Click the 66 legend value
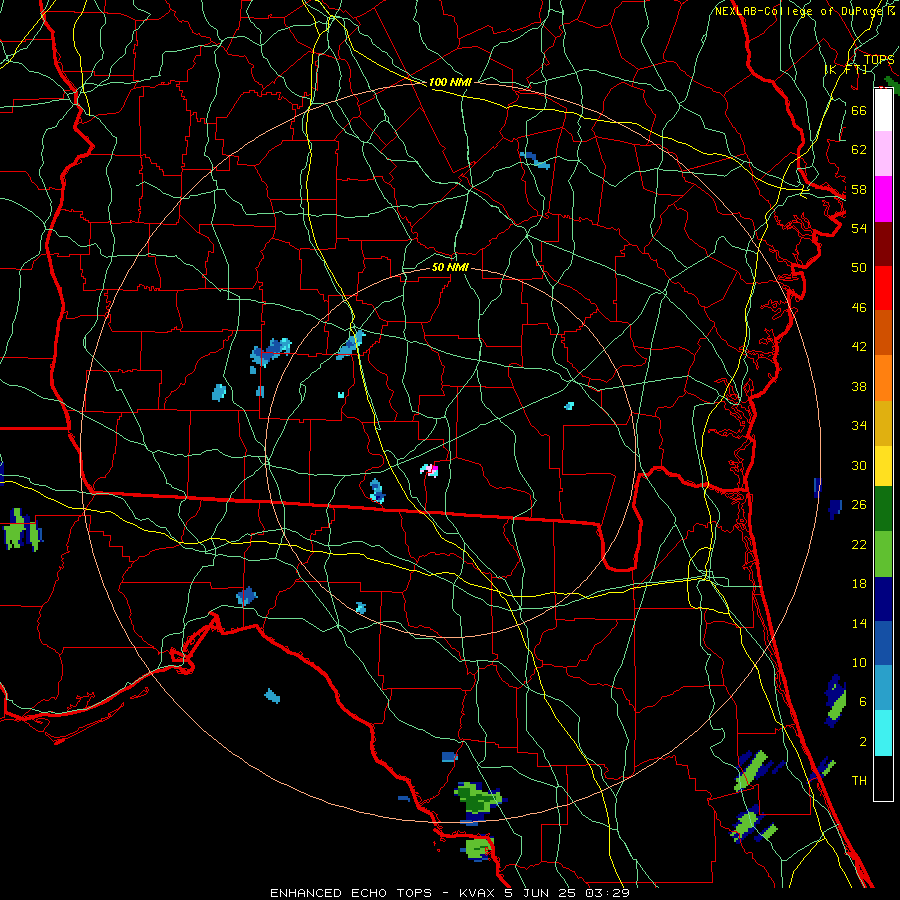The height and width of the screenshot is (900, 900). click(859, 110)
